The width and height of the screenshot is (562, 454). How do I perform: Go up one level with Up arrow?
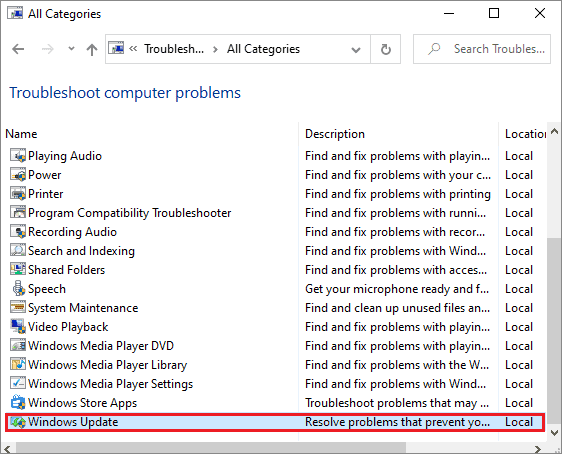coord(92,49)
